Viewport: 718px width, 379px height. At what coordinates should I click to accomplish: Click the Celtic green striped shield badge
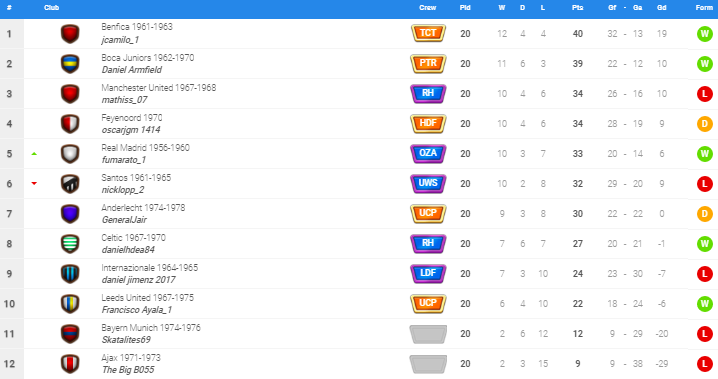(70, 244)
